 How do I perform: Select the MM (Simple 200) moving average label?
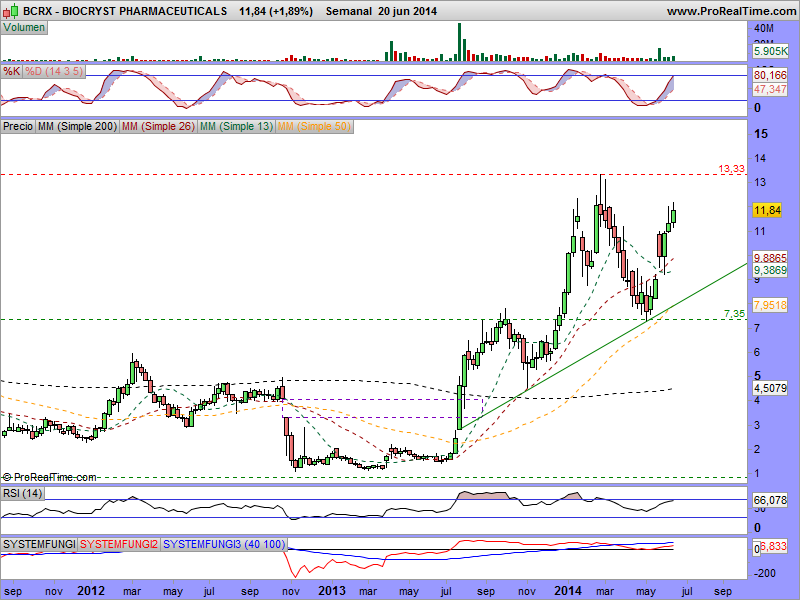pyautogui.click(x=77, y=126)
